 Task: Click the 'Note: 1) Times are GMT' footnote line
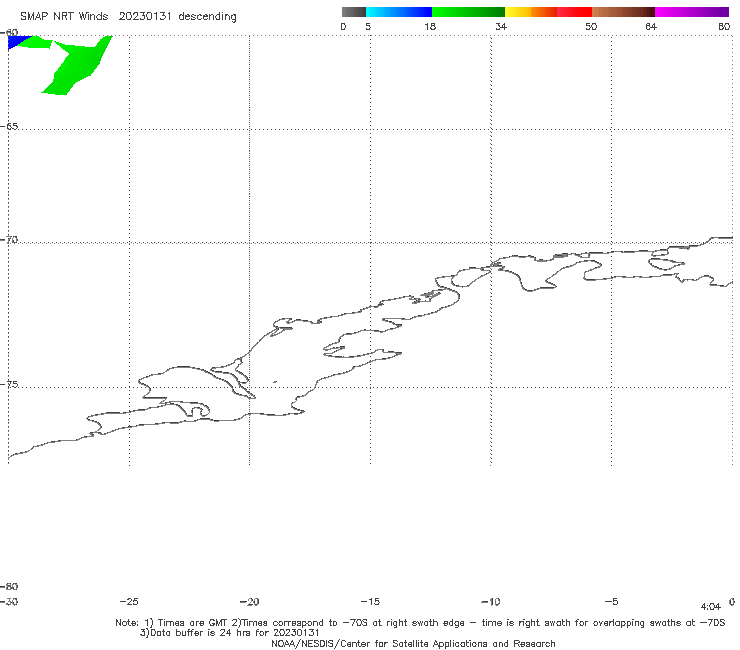click(x=420, y=623)
